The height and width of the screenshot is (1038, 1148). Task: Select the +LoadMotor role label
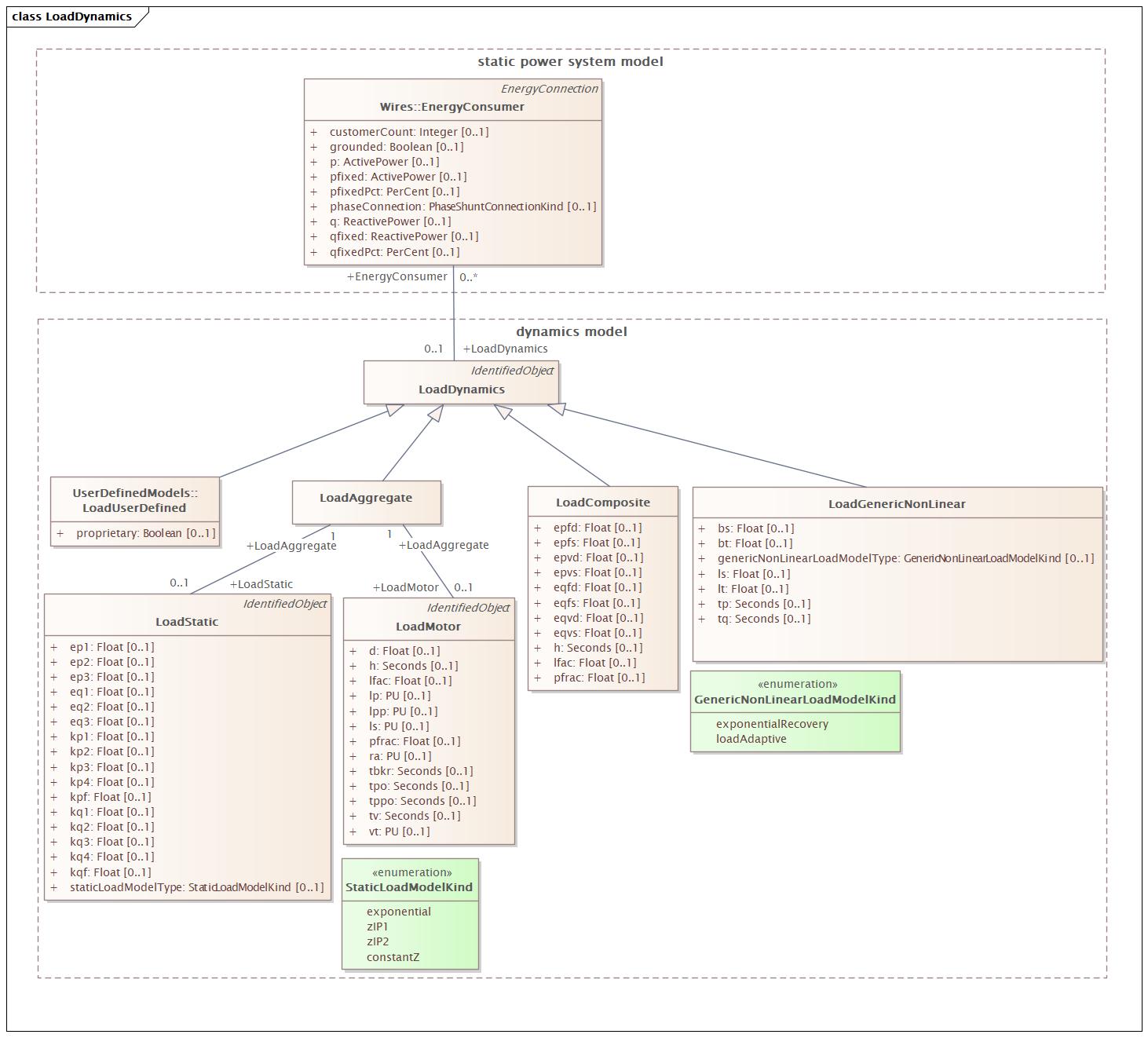pyautogui.click(x=405, y=587)
